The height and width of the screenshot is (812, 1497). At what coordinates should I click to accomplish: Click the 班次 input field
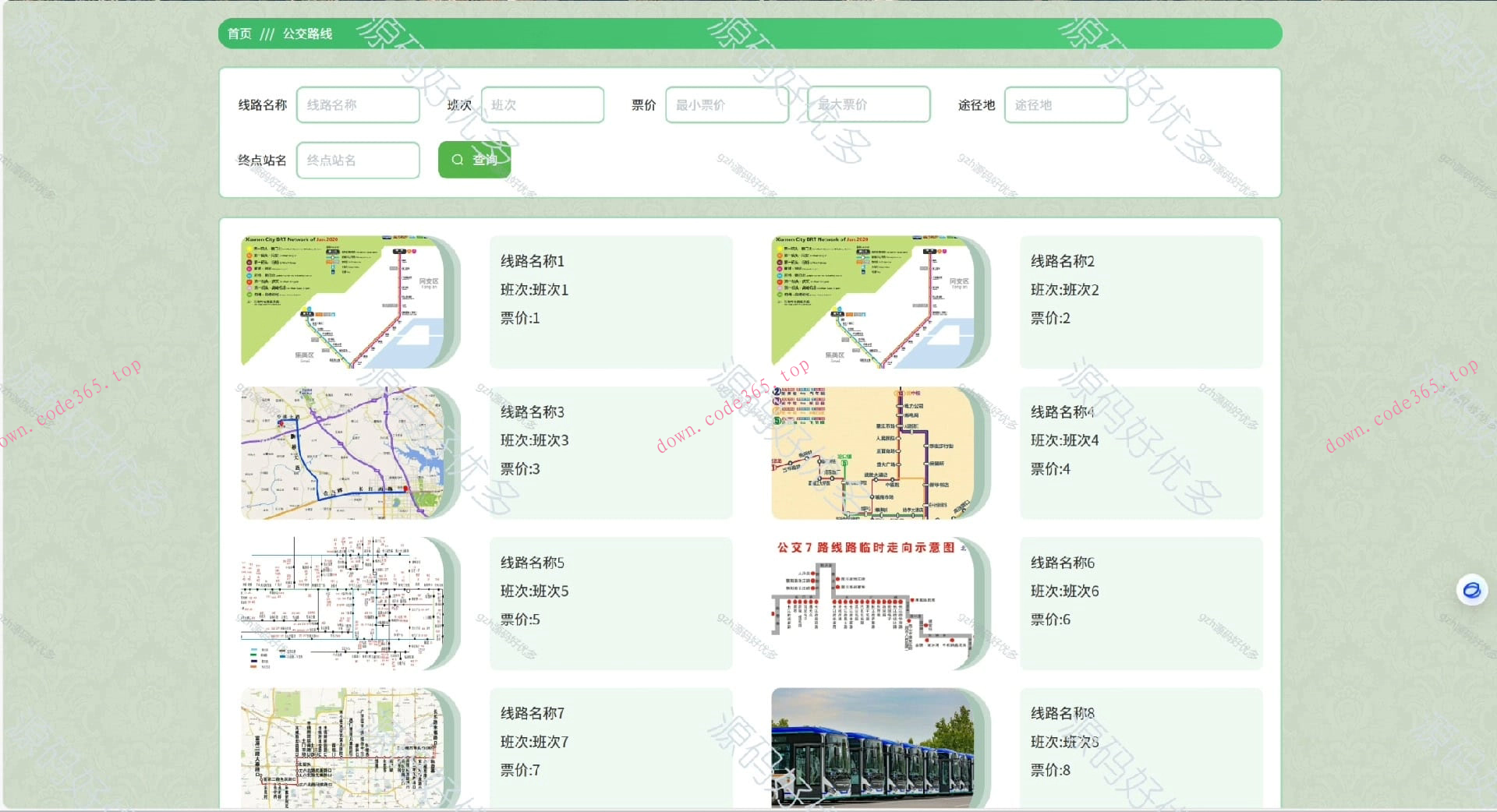coord(542,105)
